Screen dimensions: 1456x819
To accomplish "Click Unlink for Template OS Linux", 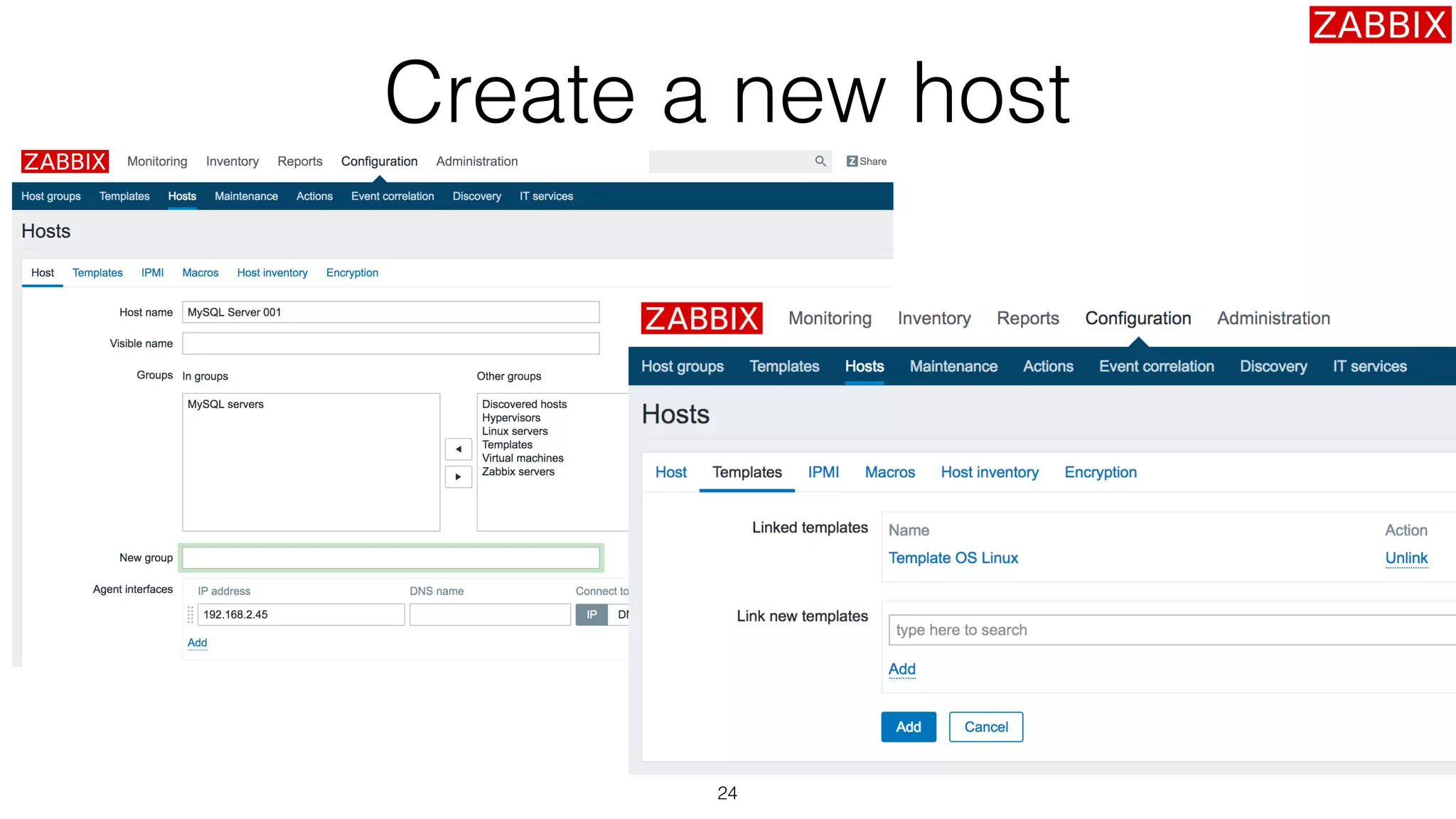I will tap(1406, 558).
